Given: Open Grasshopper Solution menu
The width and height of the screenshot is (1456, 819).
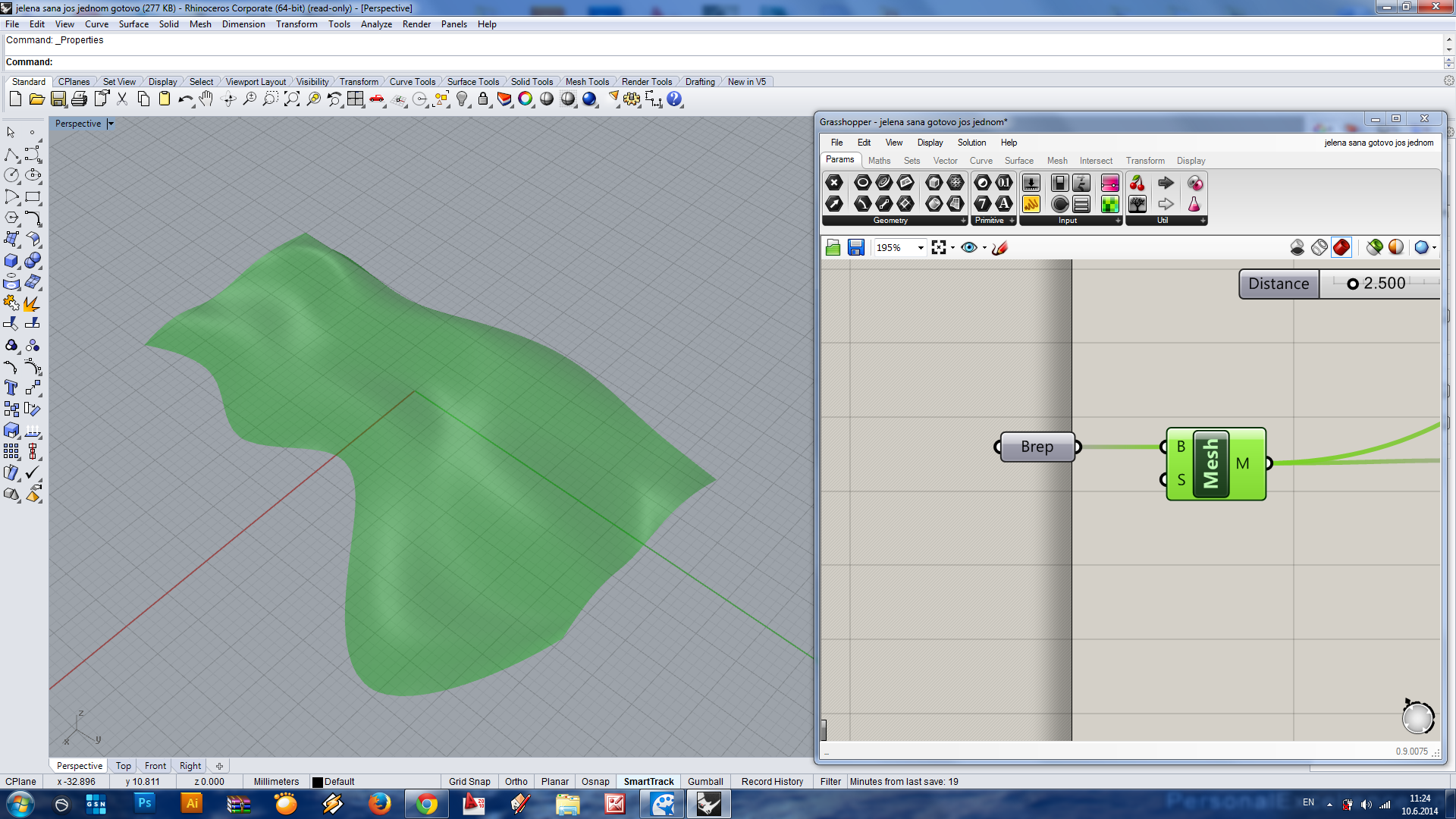Looking at the screenshot, I should tap(971, 143).
